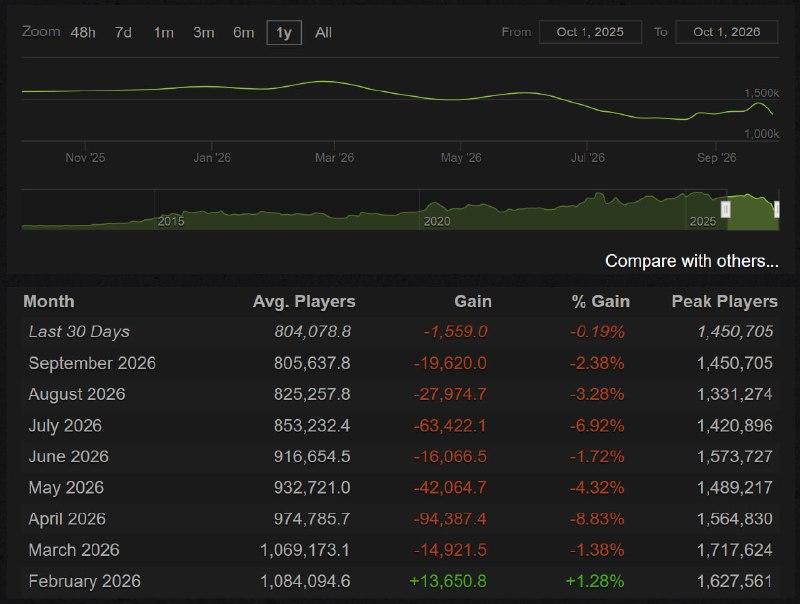Click peak players value 1,573,727
Viewport: 800px width, 604px height.
point(735,457)
